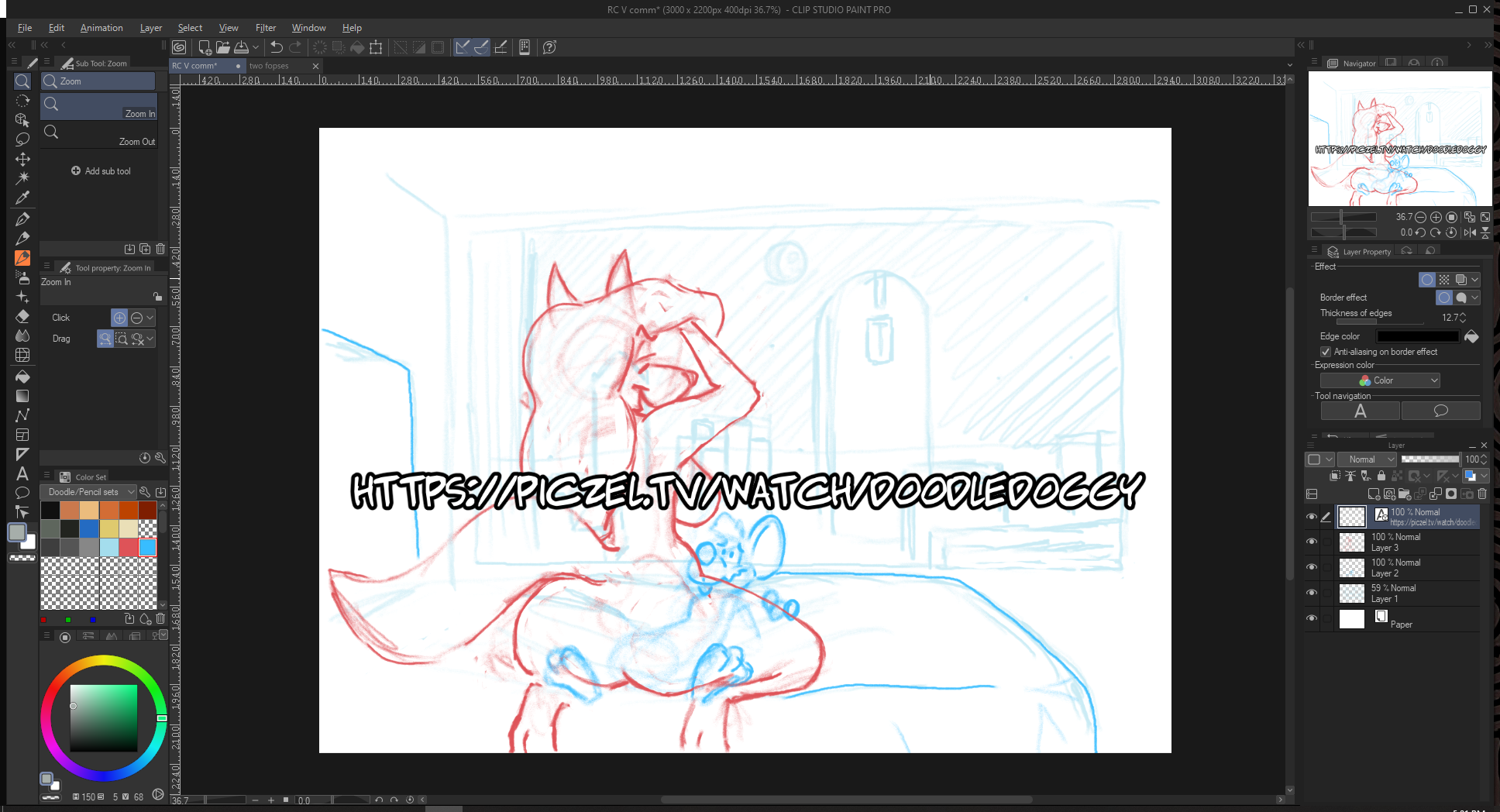Close the 'two fopses' tab

[315, 66]
